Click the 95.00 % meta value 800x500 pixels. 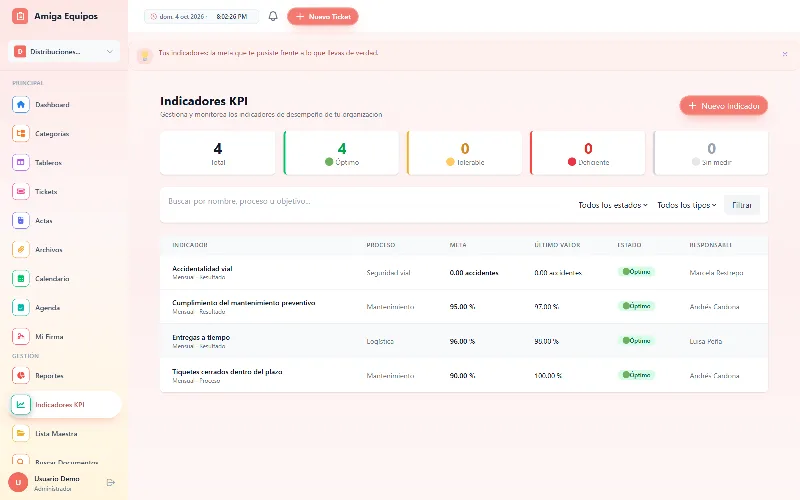point(462,307)
